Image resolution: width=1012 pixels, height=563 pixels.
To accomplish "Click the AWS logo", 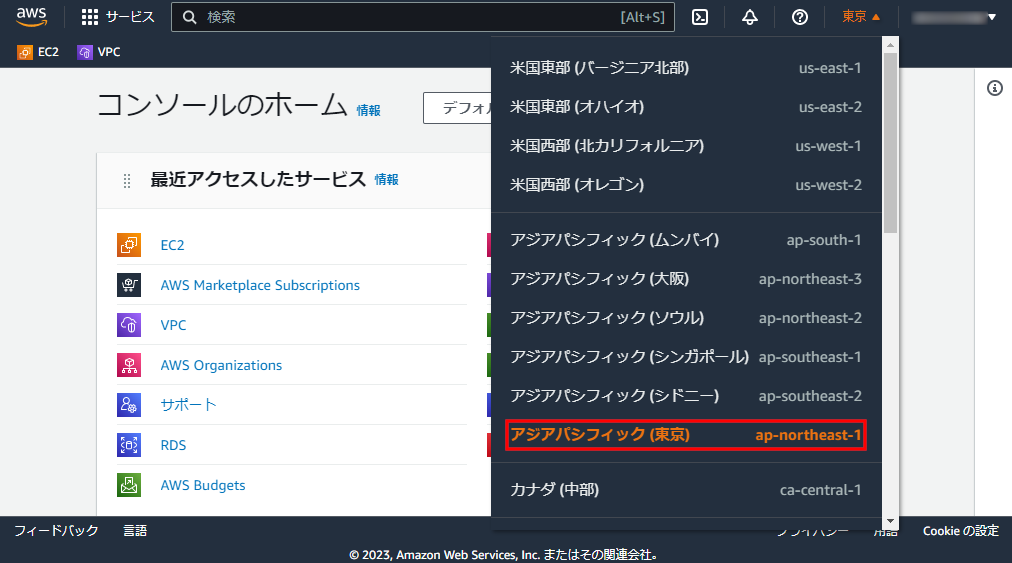I will 32,17.
